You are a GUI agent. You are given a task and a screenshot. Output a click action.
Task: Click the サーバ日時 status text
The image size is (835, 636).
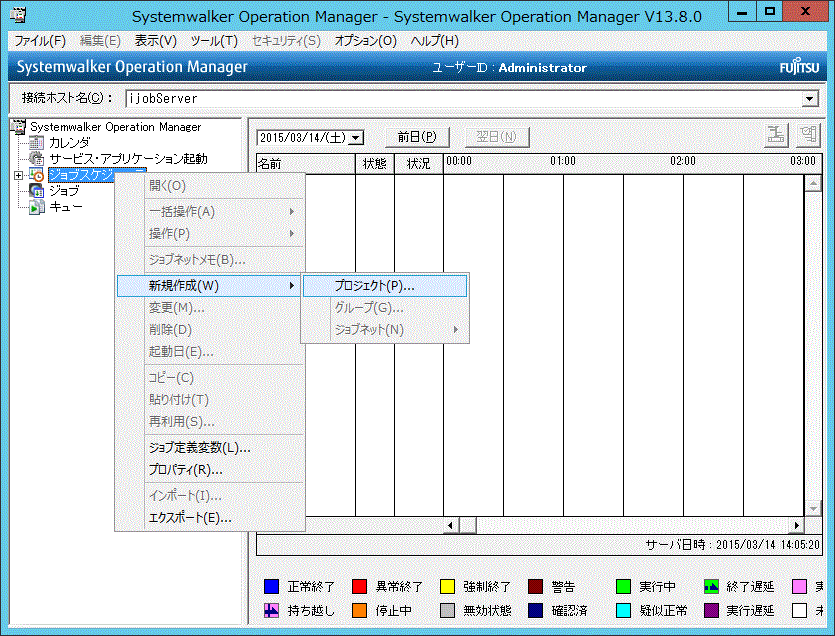coord(732,544)
